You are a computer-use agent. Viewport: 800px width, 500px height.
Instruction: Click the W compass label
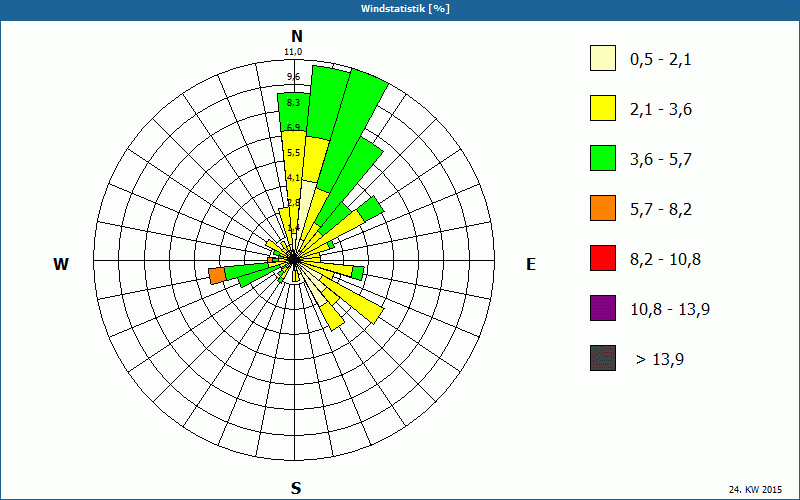[61, 264]
